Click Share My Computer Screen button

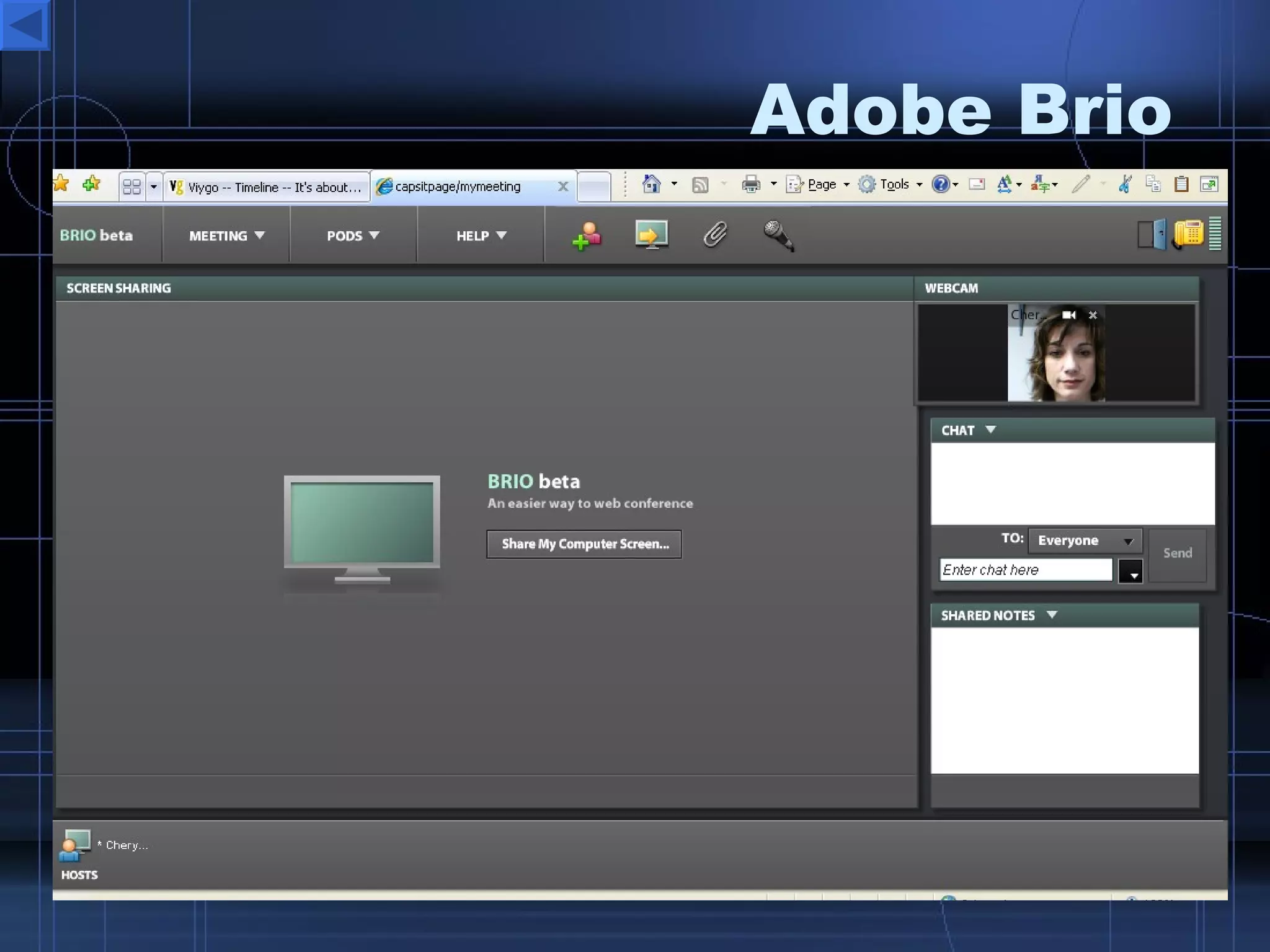click(x=584, y=544)
